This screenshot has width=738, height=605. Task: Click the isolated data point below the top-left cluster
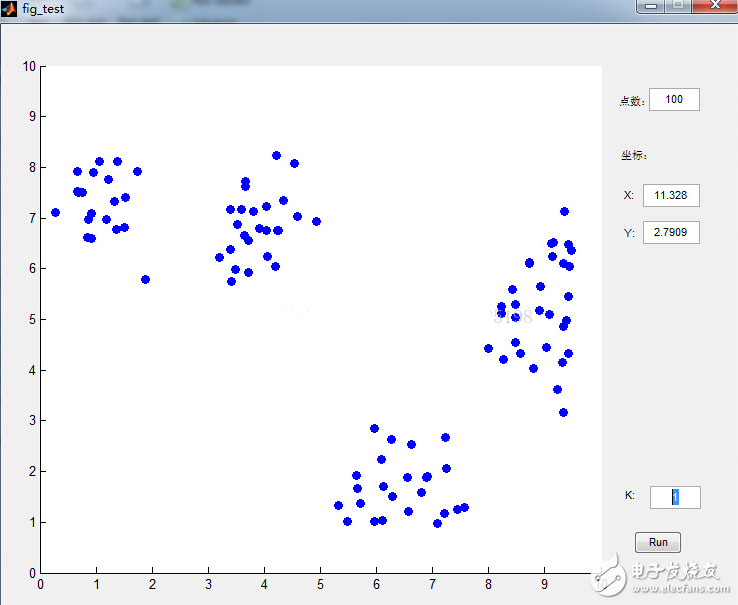[x=145, y=279]
